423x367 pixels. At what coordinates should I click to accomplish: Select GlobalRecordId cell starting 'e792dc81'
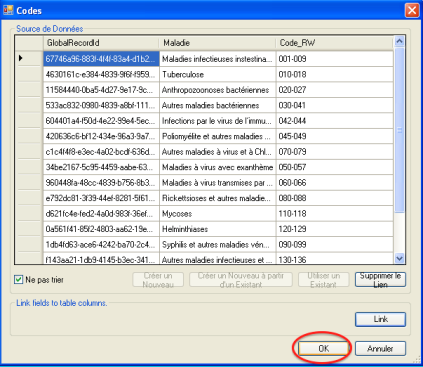101,198
